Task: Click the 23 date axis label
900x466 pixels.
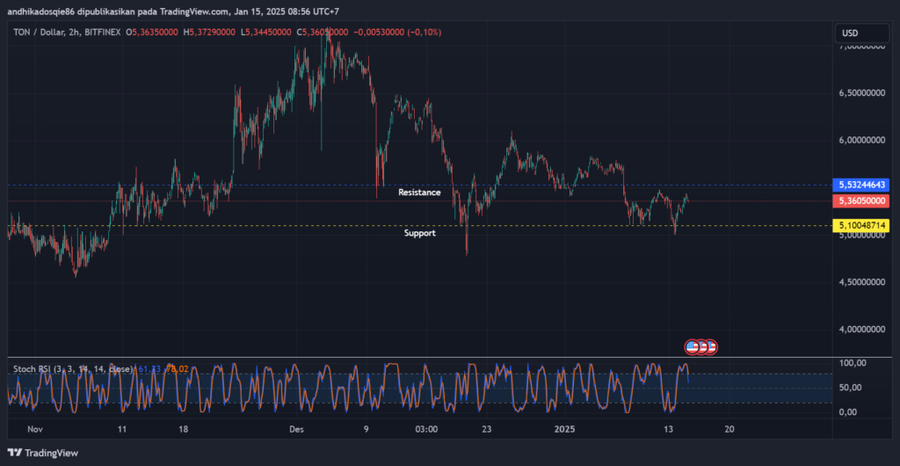Action: click(487, 429)
